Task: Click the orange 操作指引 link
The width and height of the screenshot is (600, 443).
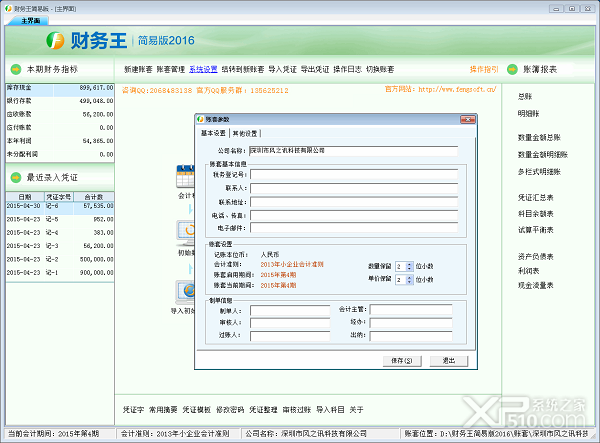Action: [x=484, y=69]
